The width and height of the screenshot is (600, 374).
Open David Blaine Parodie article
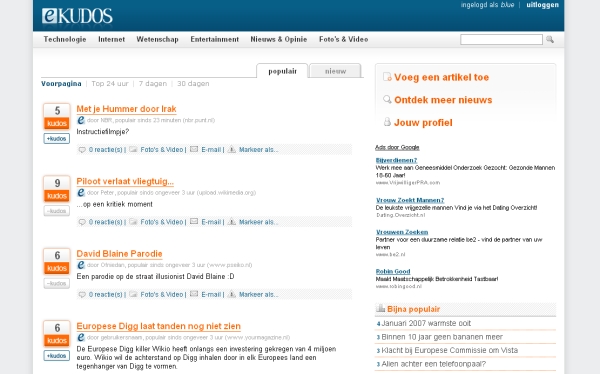coord(119,253)
